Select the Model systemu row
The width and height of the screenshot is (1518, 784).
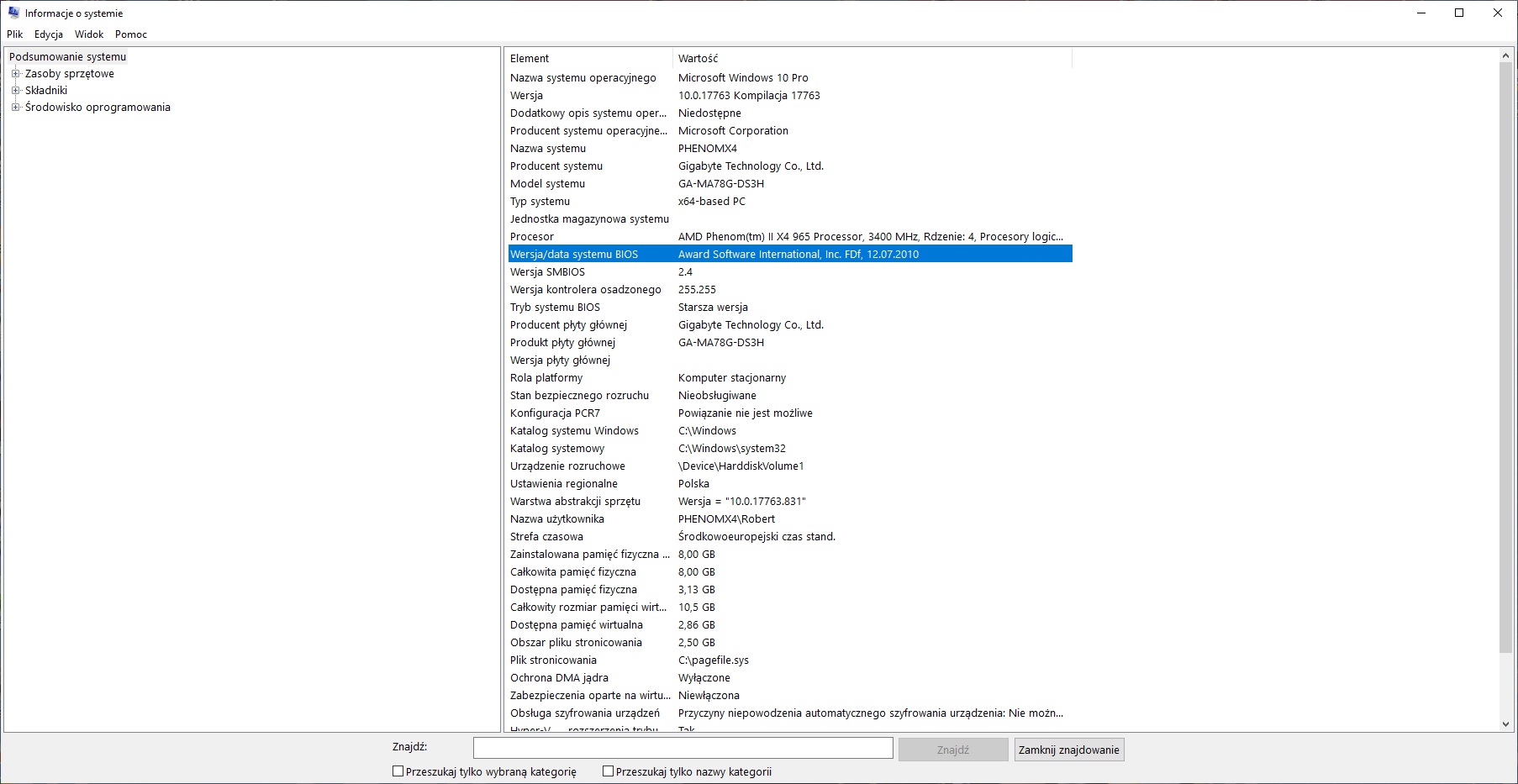(x=790, y=184)
